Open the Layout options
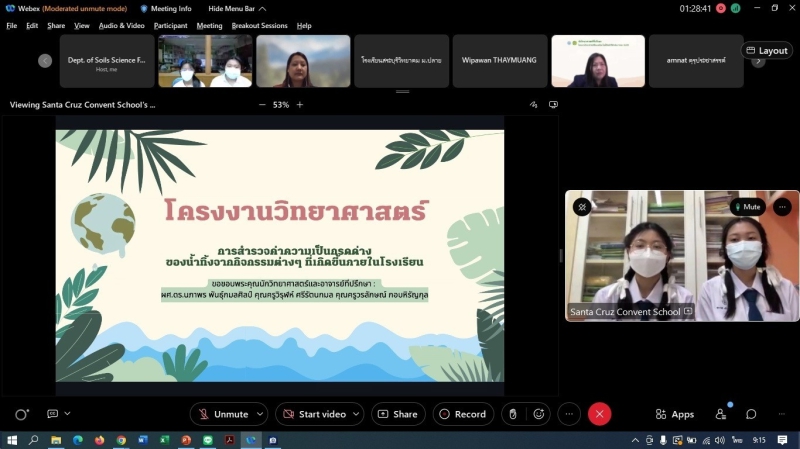The image size is (800, 449). click(x=766, y=50)
